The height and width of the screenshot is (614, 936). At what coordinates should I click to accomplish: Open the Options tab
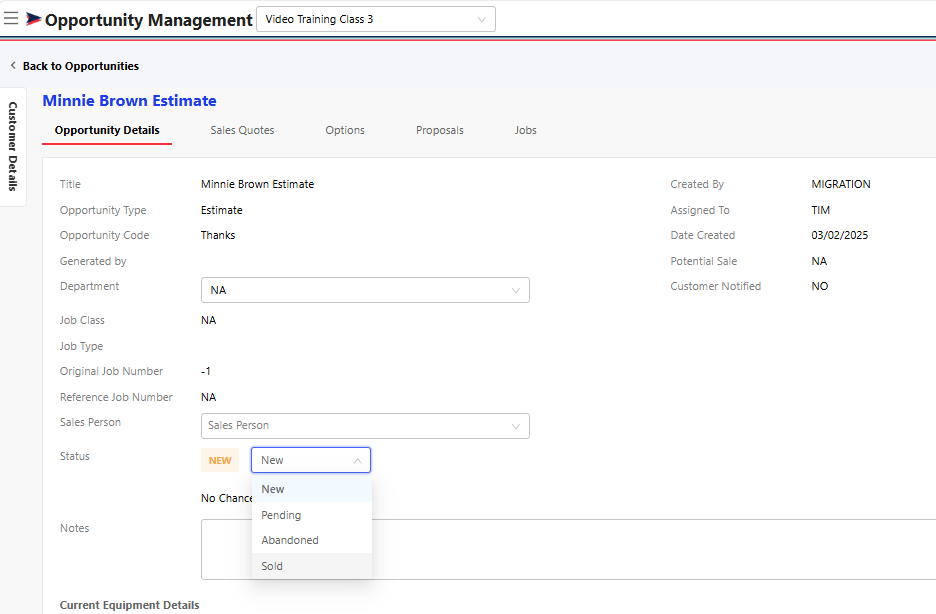pyautogui.click(x=345, y=130)
